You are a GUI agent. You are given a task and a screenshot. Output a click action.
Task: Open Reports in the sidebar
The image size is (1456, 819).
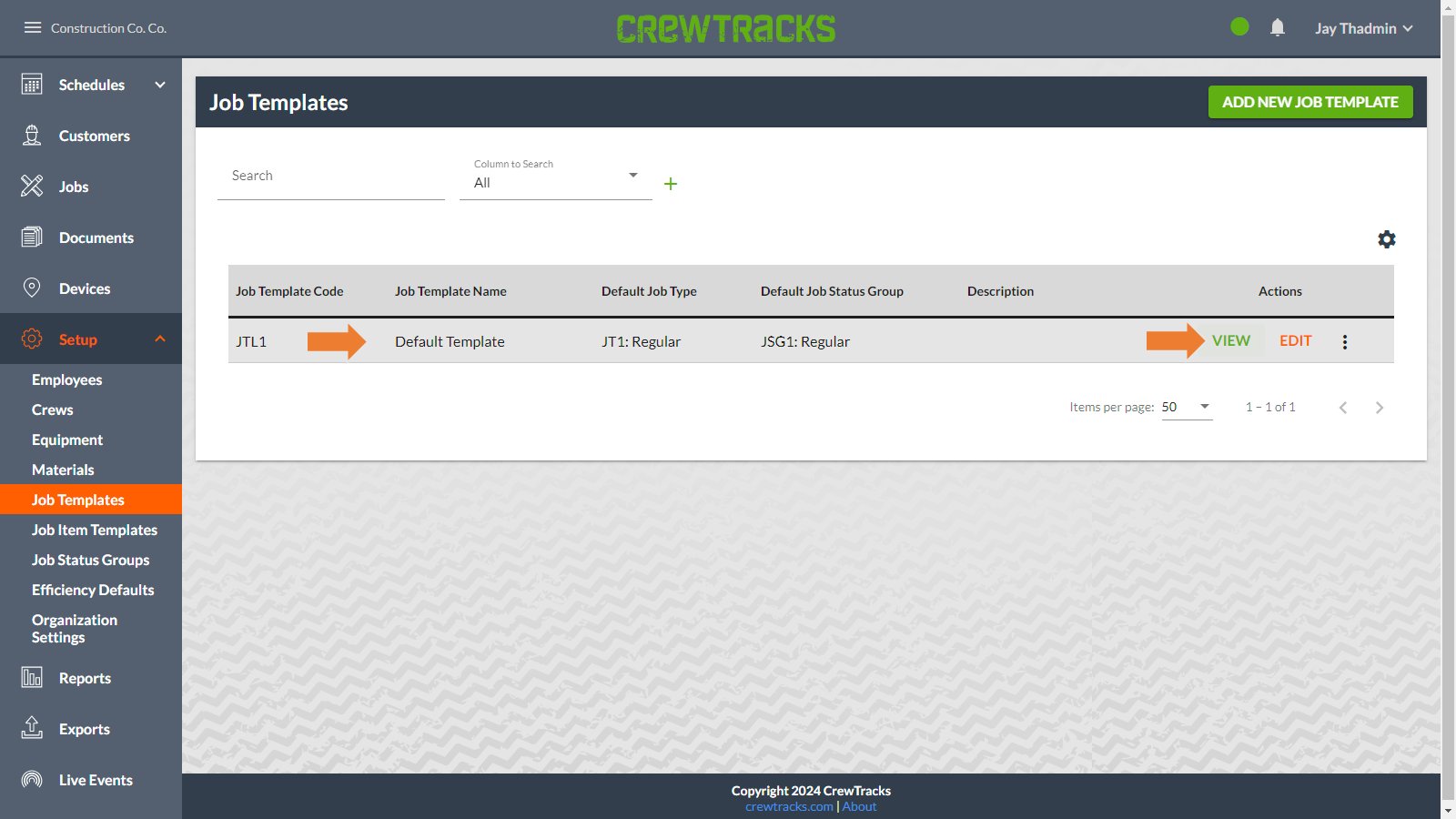(91, 678)
